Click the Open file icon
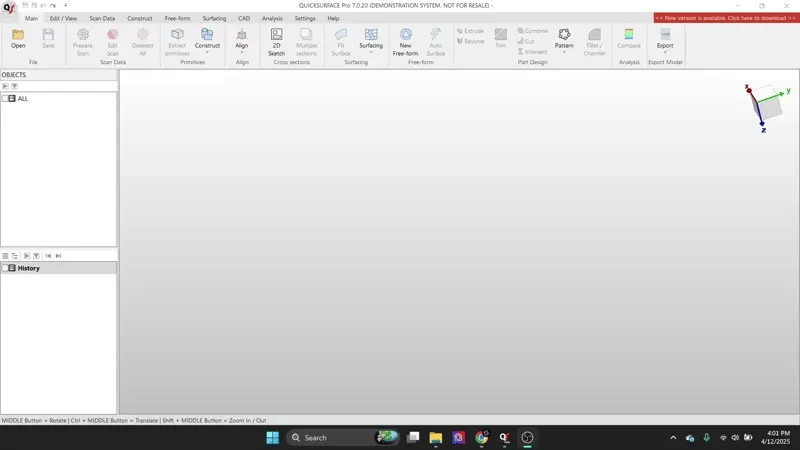The width and height of the screenshot is (800, 450). (18, 38)
